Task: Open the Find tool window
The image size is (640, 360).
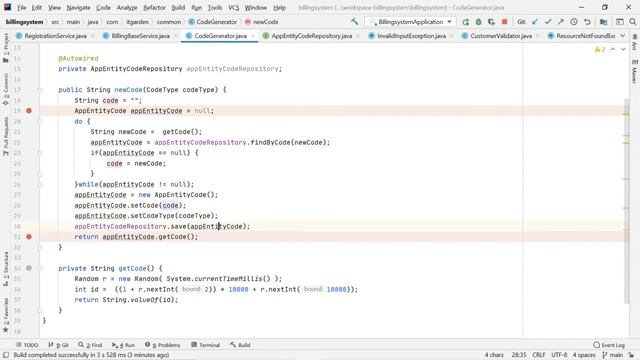Action: coord(90,345)
